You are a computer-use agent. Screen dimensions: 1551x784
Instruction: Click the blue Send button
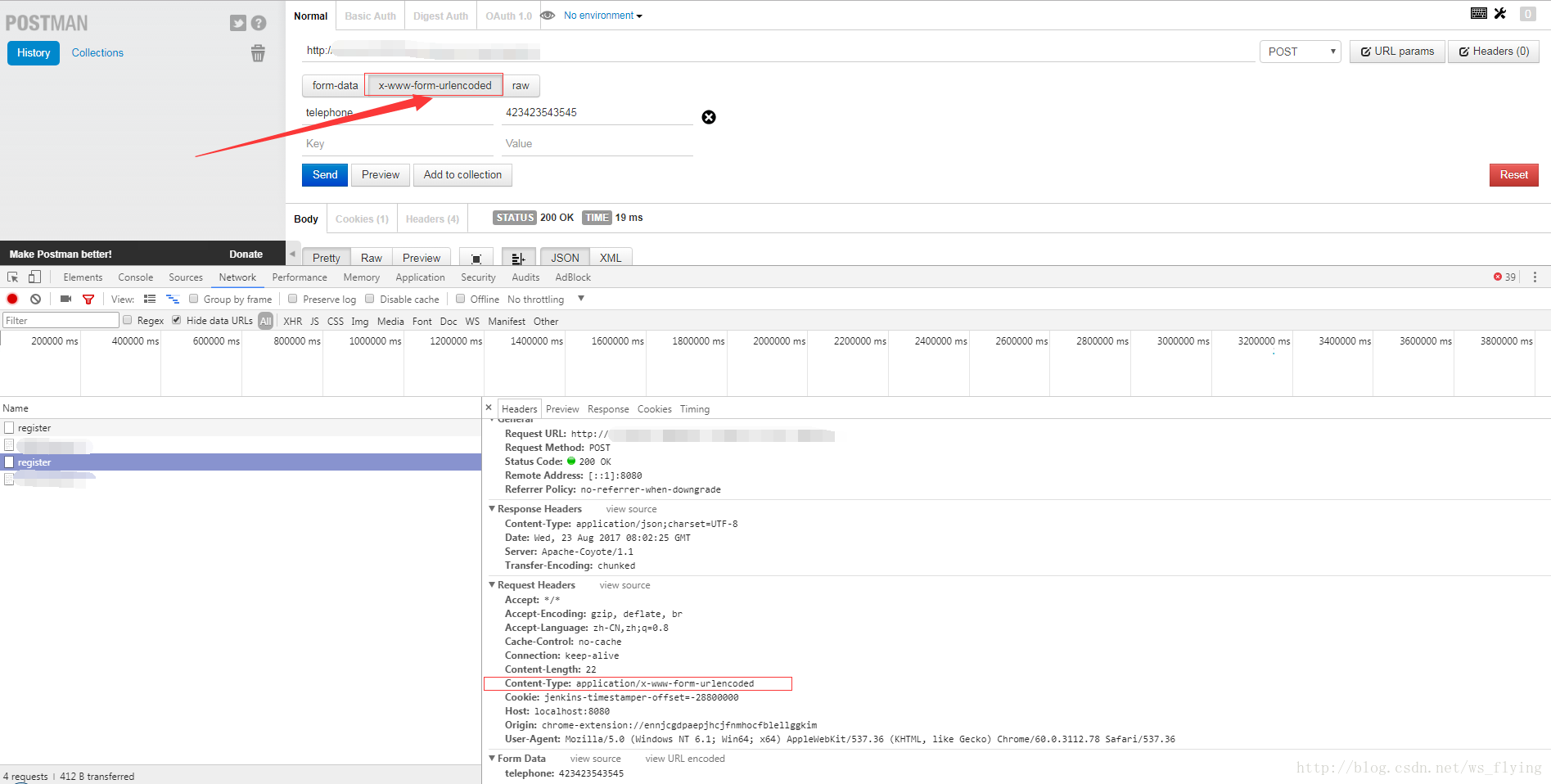click(x=325, y=175)
